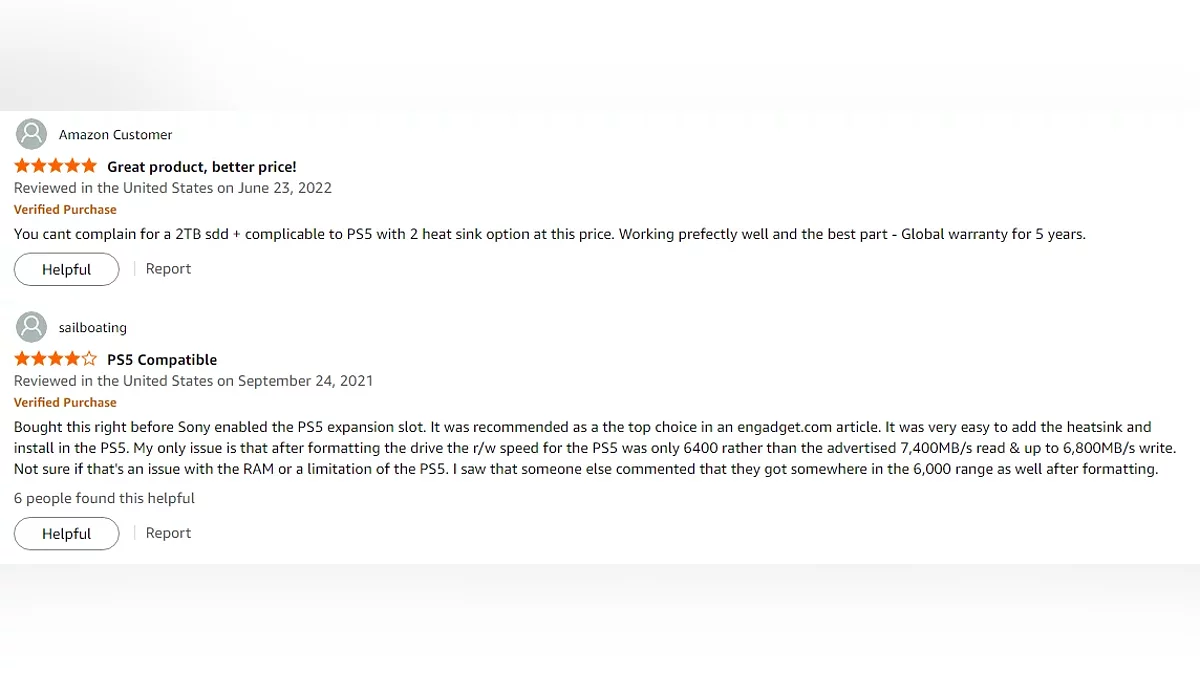Click five-star rating on Great product review
This screenshot has height=675, width=1200.
click(x=56, y=166)
